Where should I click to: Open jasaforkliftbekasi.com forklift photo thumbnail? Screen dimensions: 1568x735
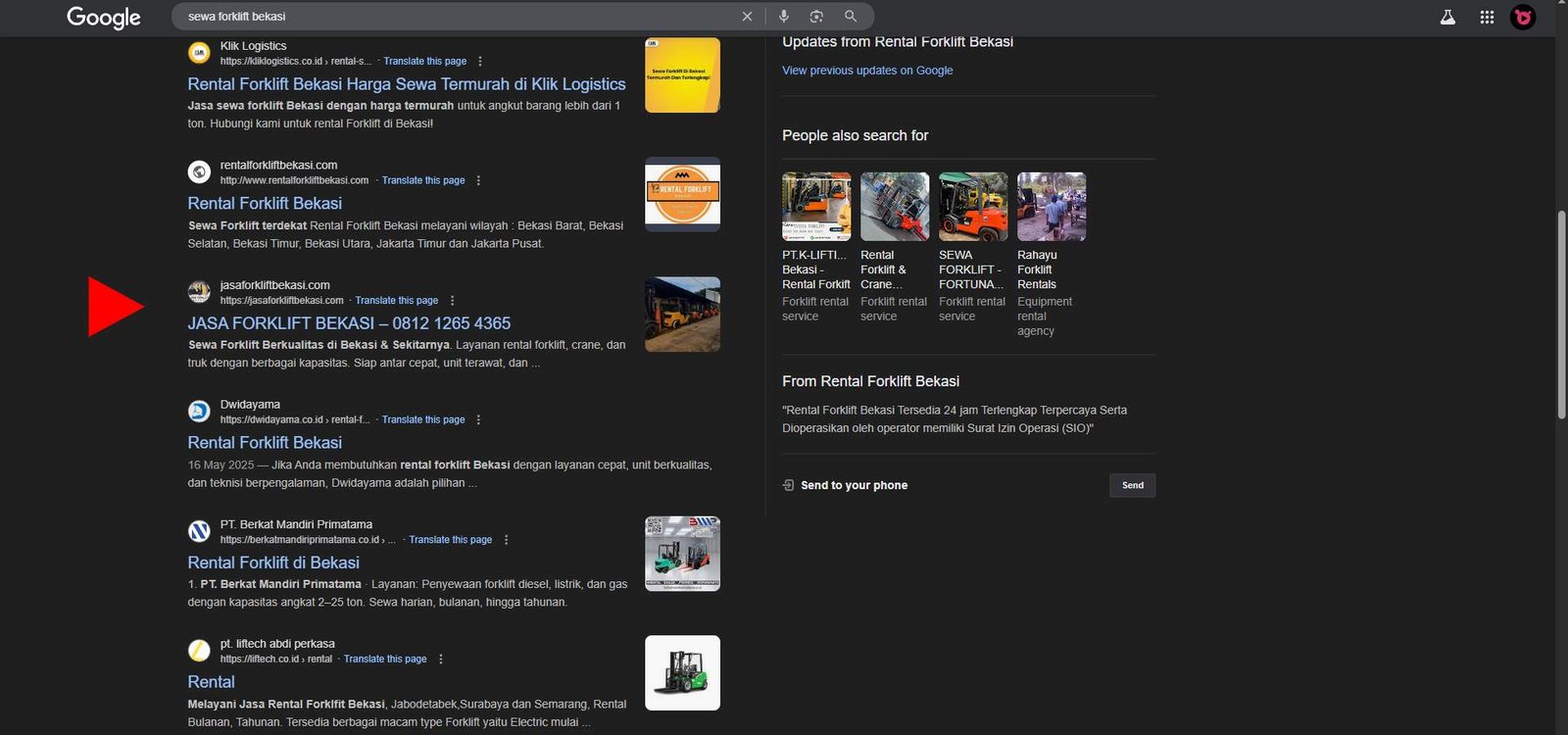coord(682,315)
